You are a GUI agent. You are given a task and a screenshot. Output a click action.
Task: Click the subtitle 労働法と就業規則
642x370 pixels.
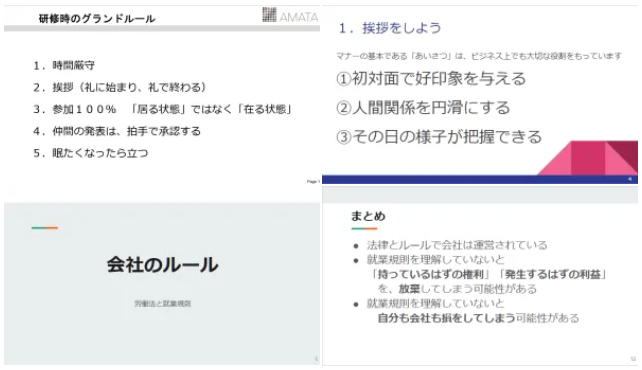[x=163, y=304]
